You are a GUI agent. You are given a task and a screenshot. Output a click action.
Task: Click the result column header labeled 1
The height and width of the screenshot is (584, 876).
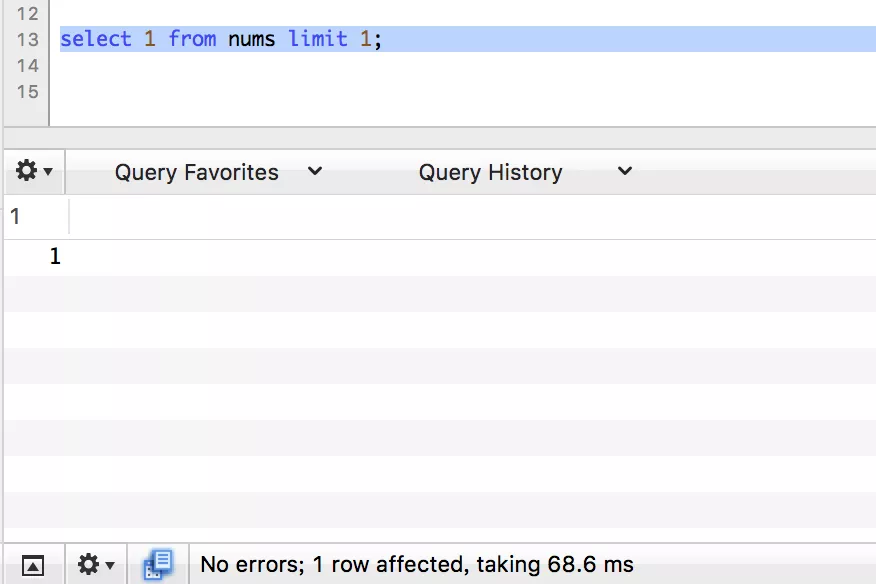tap(16, 217)
